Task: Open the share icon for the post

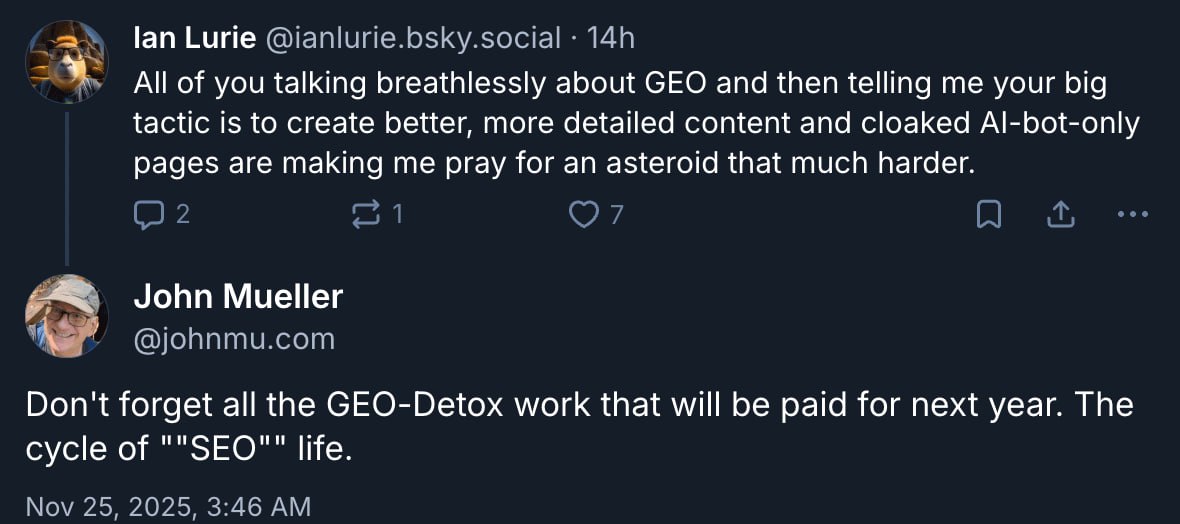Action: pos(1060,214)
